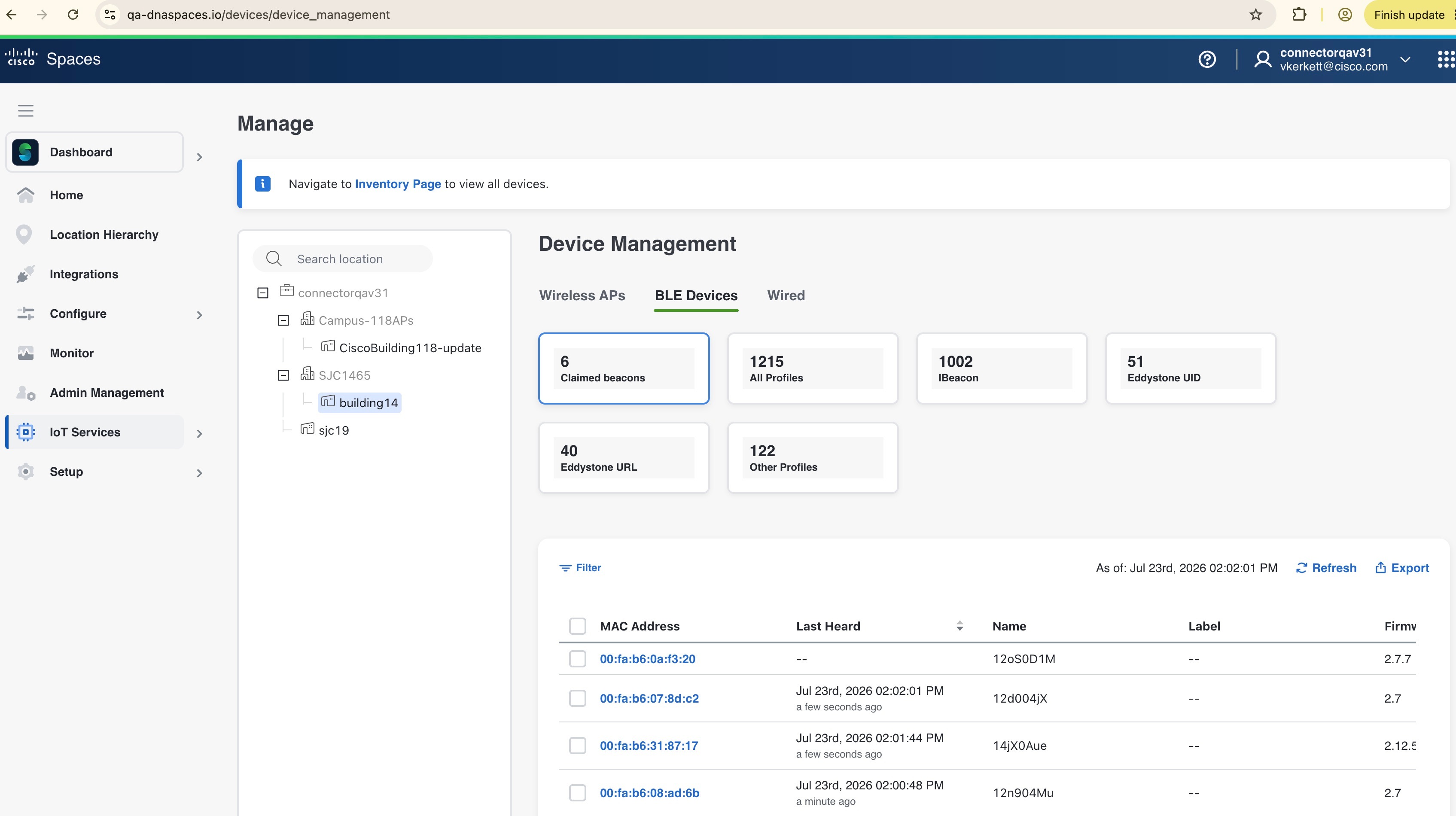Click the Finish update browser button
1456x816 pixels.
click(x=1409, y=15)
